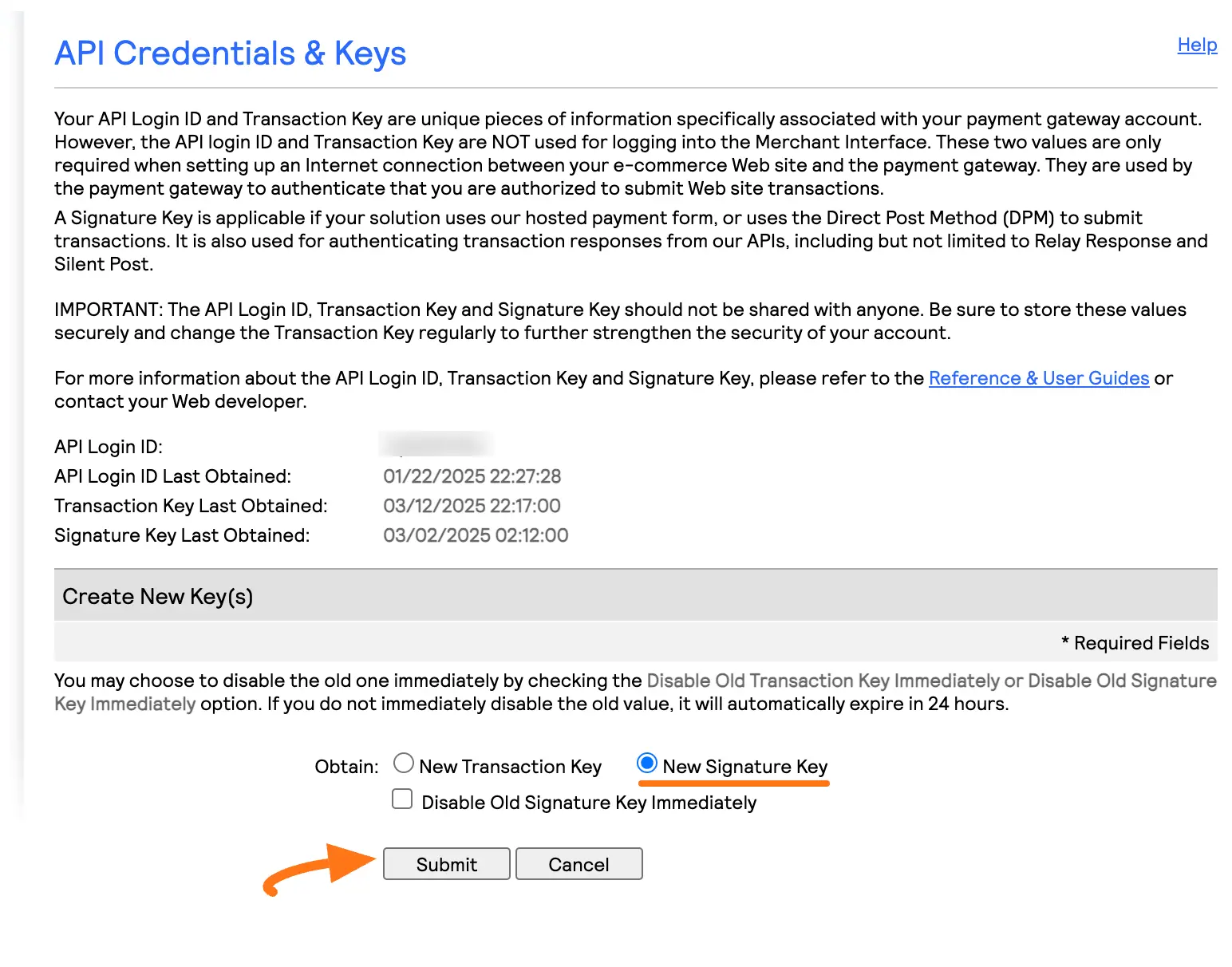This screenshot has width=1232, height=967.
Task: Click the Signature Key Last Obtained label
Action: 182,535
